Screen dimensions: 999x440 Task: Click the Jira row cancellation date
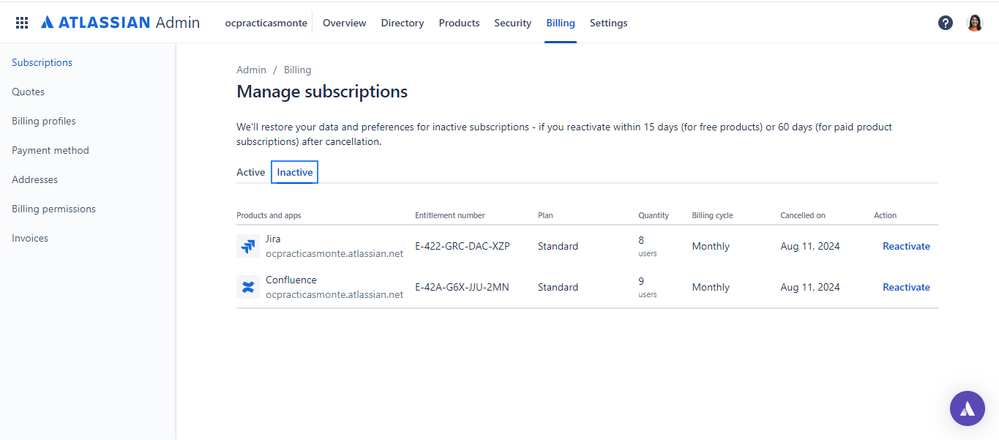810,246
